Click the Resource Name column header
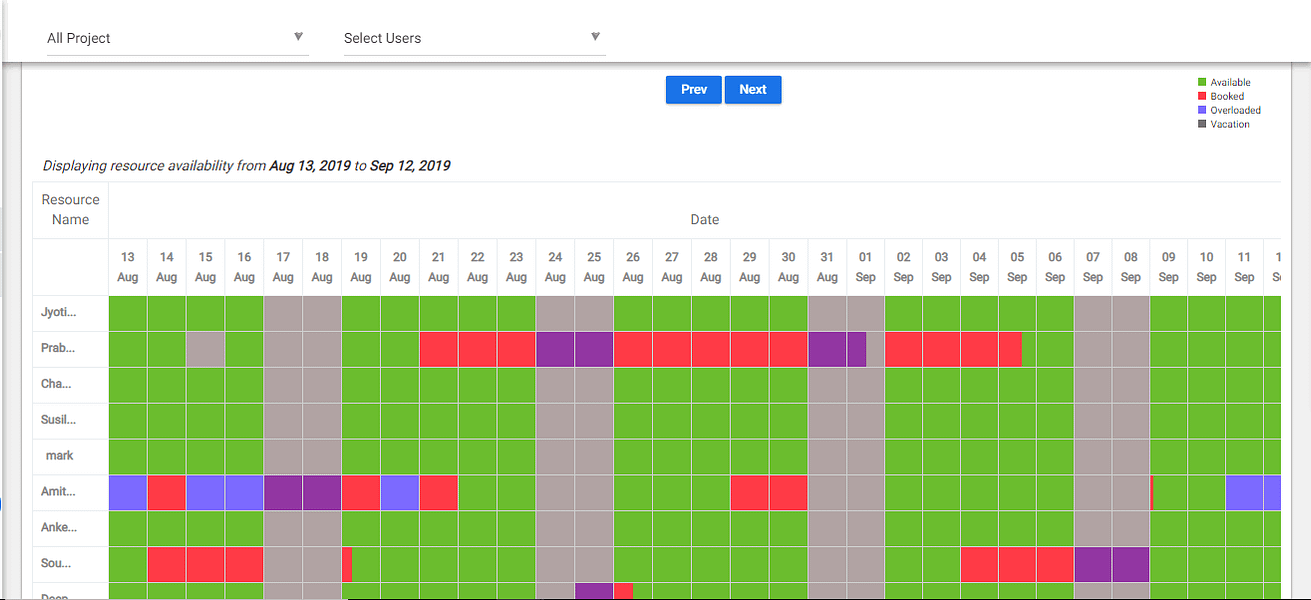Screen dimensions: 1311x600 71,210
